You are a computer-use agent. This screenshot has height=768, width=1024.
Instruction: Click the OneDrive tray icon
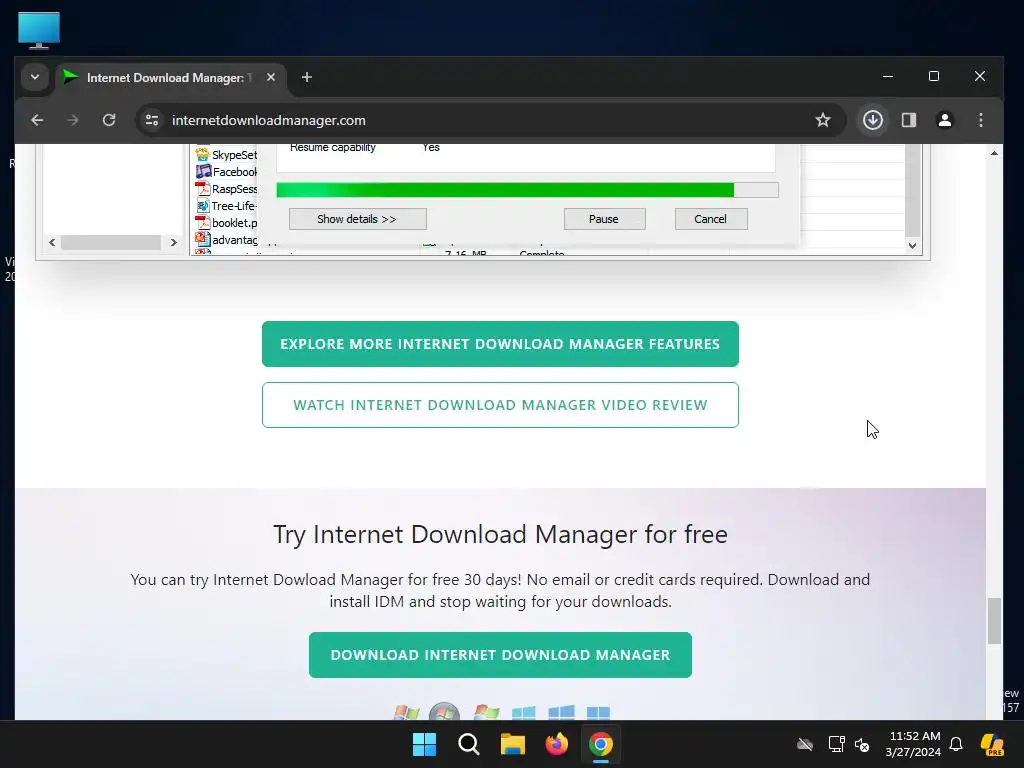pos(805,744)
